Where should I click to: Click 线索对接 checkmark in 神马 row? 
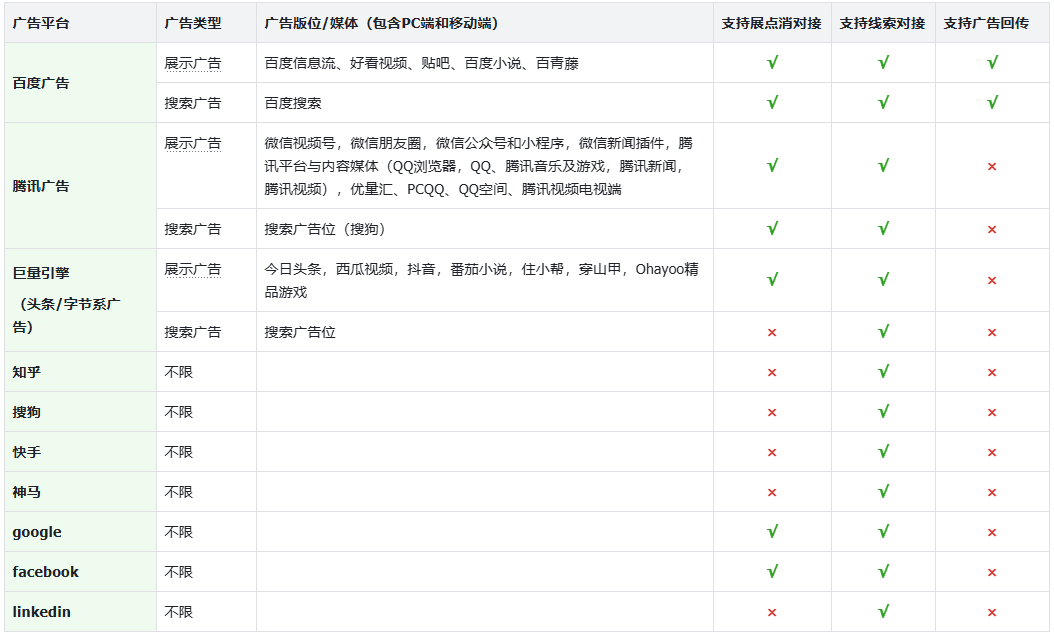[883, 491]
